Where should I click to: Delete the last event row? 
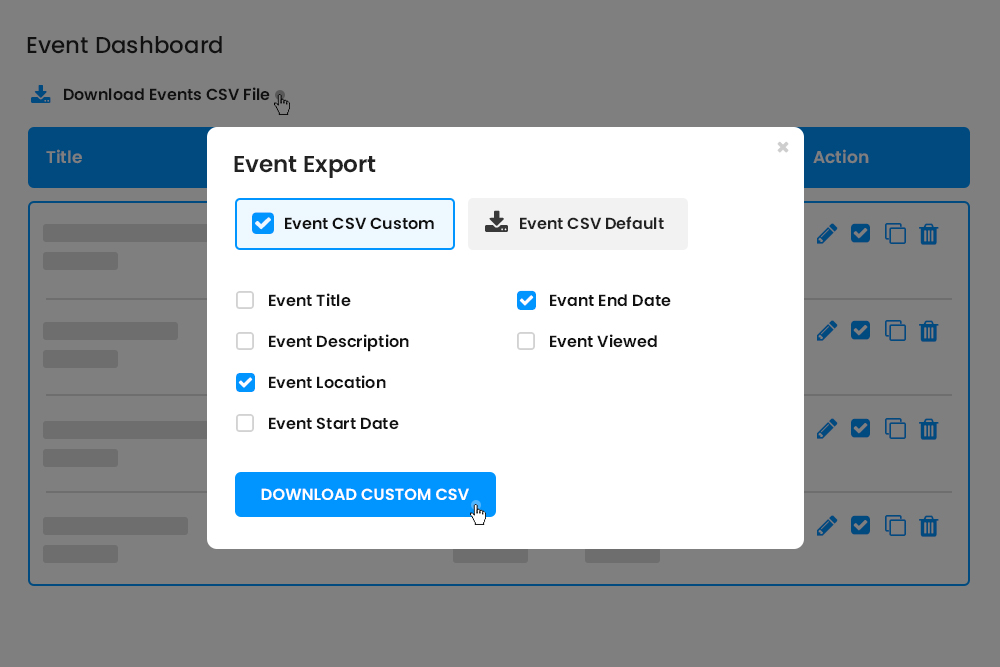[928, 525]
